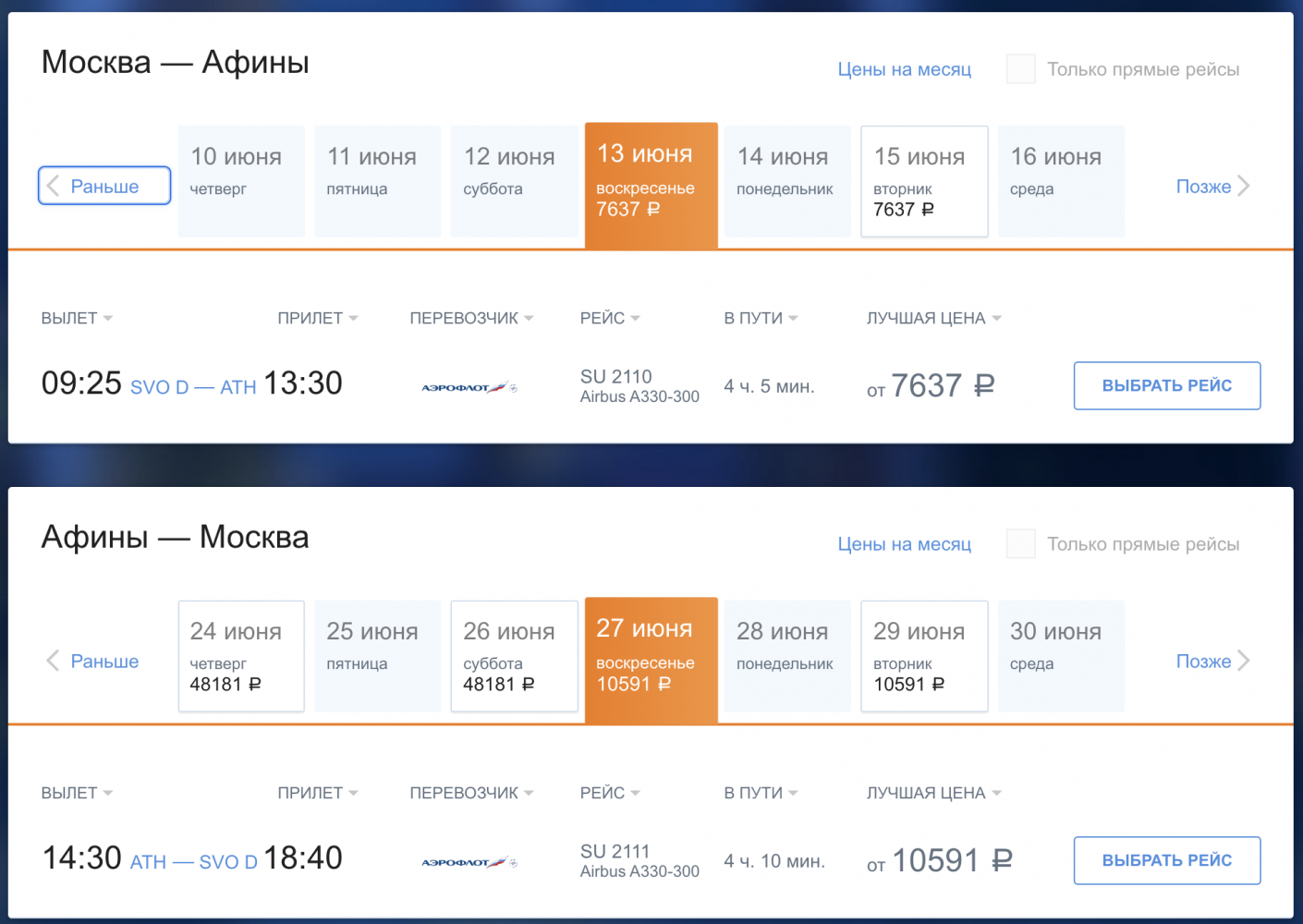Sort outbound flights by ЛУЧШАЯ ЦЕНА
1303x924 pixels.
coord(933,318)
